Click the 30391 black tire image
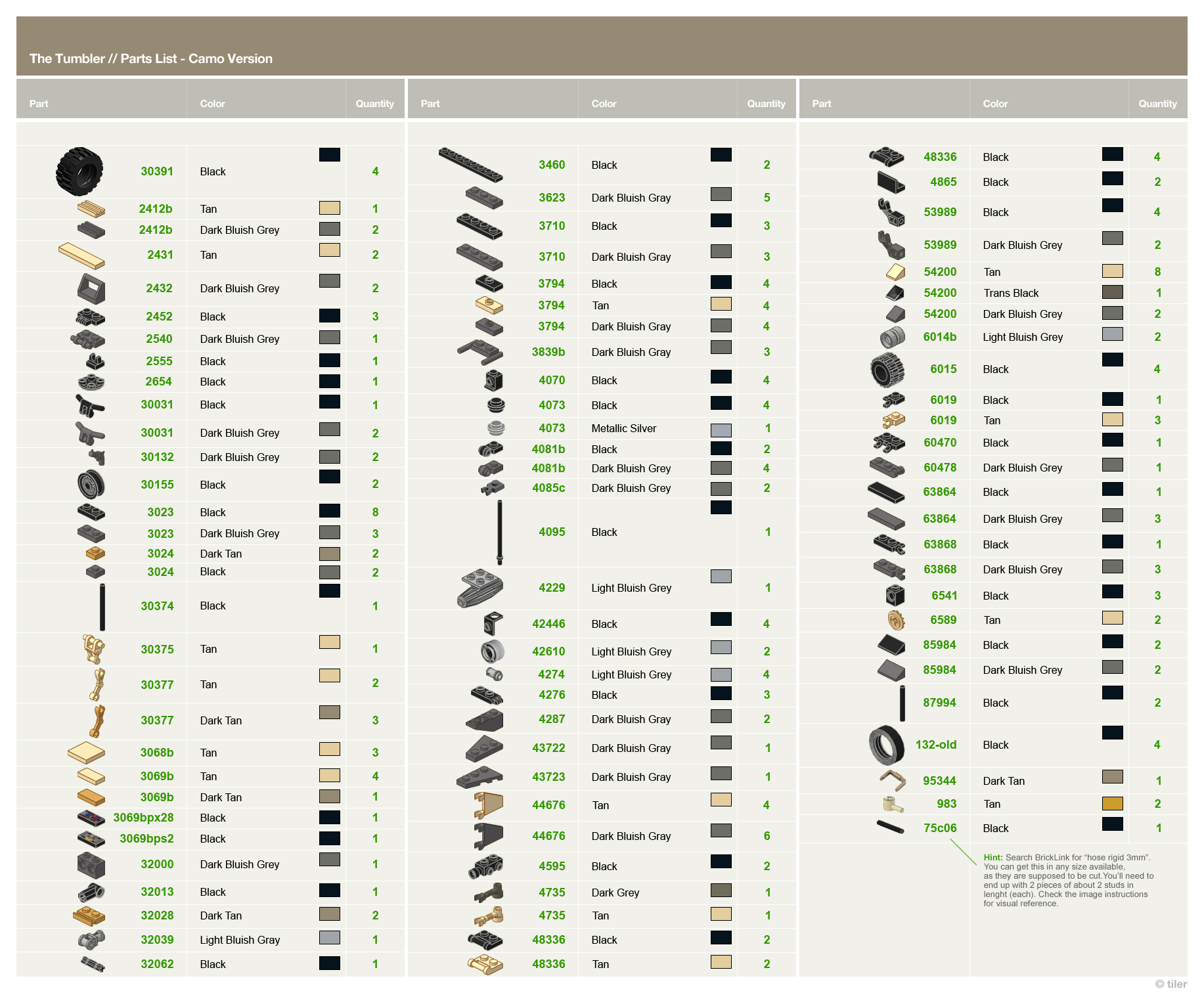The width and height of the screenshot is (1204, 993). (x=79, y=171)
